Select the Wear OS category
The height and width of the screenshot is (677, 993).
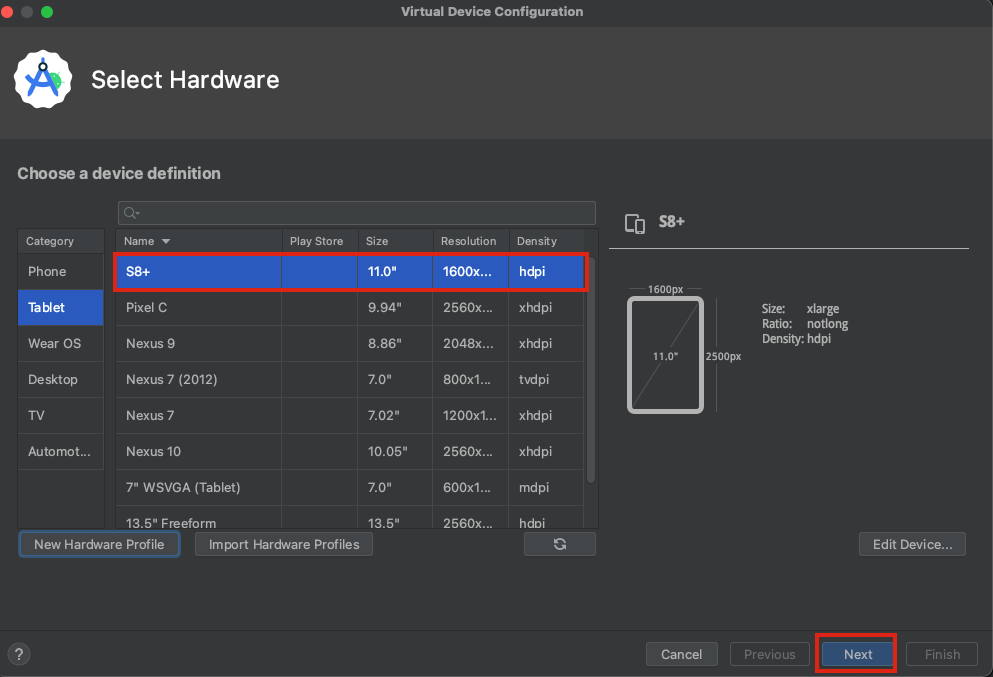[61, 344]
